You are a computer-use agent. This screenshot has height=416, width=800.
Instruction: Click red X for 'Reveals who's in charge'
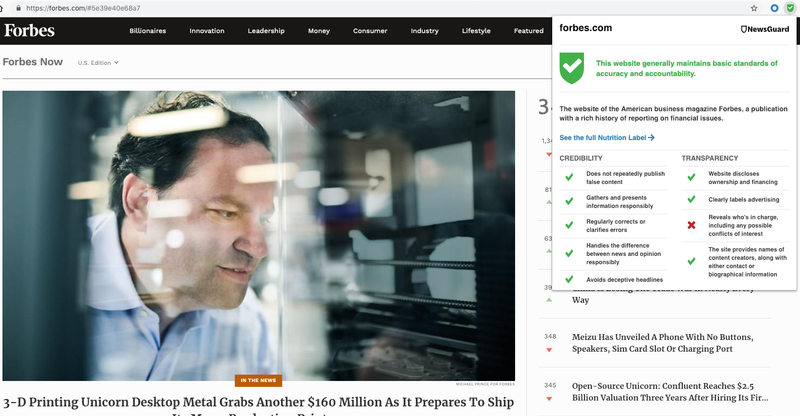[x=691, y=225]
